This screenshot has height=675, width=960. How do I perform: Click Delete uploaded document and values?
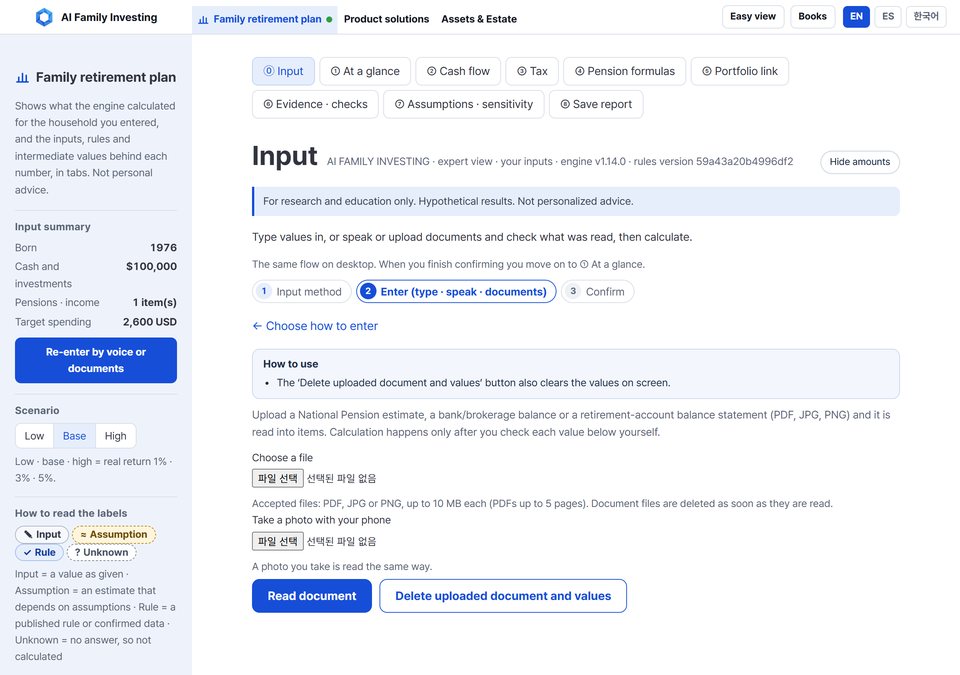pyautogui.click(x=503, y=596)
